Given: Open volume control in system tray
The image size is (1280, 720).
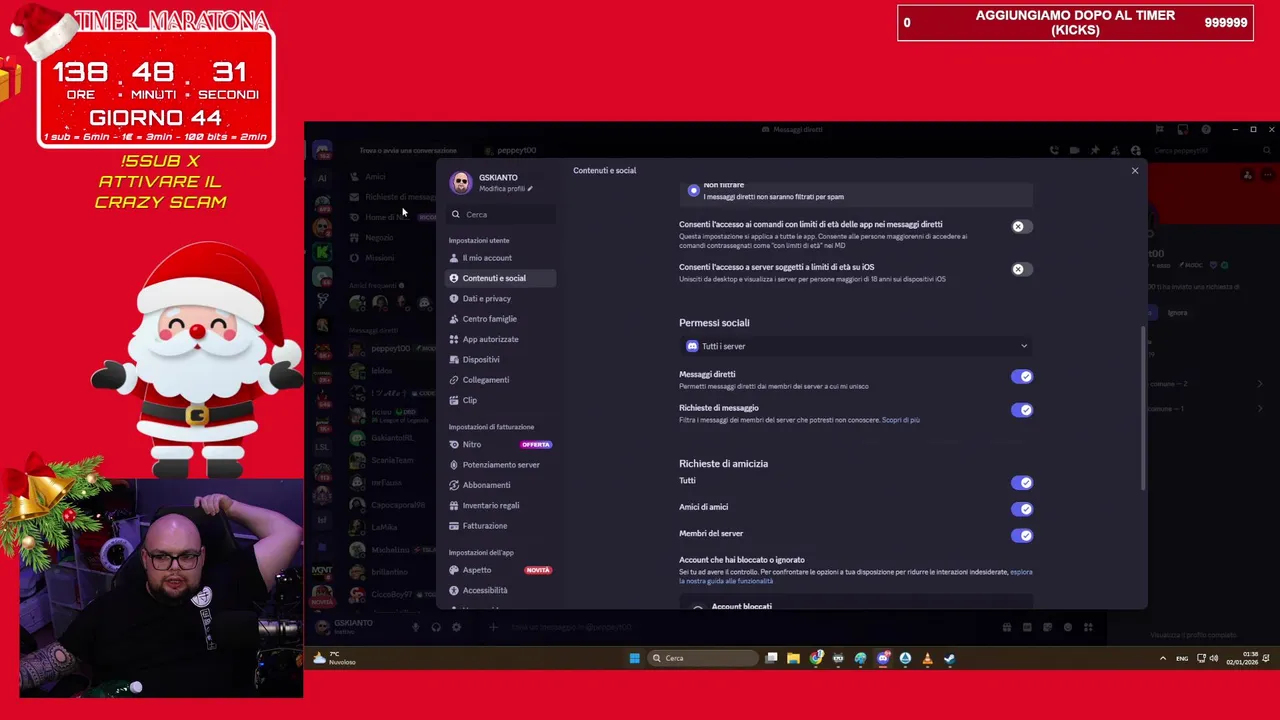Looking at the screenshot, I should (x=1214, y=658).
